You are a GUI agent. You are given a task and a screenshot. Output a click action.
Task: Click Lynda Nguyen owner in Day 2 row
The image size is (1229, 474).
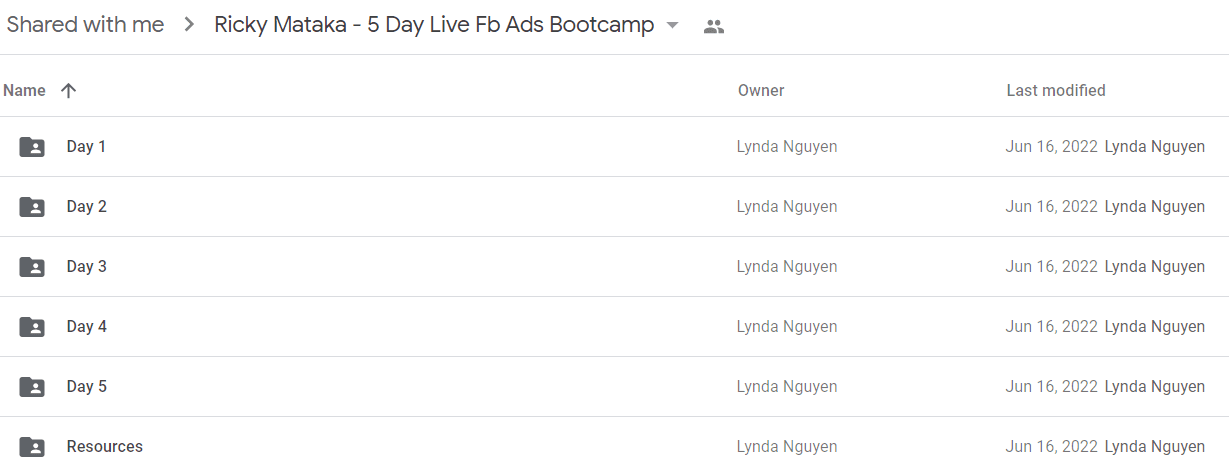(787, 207)
